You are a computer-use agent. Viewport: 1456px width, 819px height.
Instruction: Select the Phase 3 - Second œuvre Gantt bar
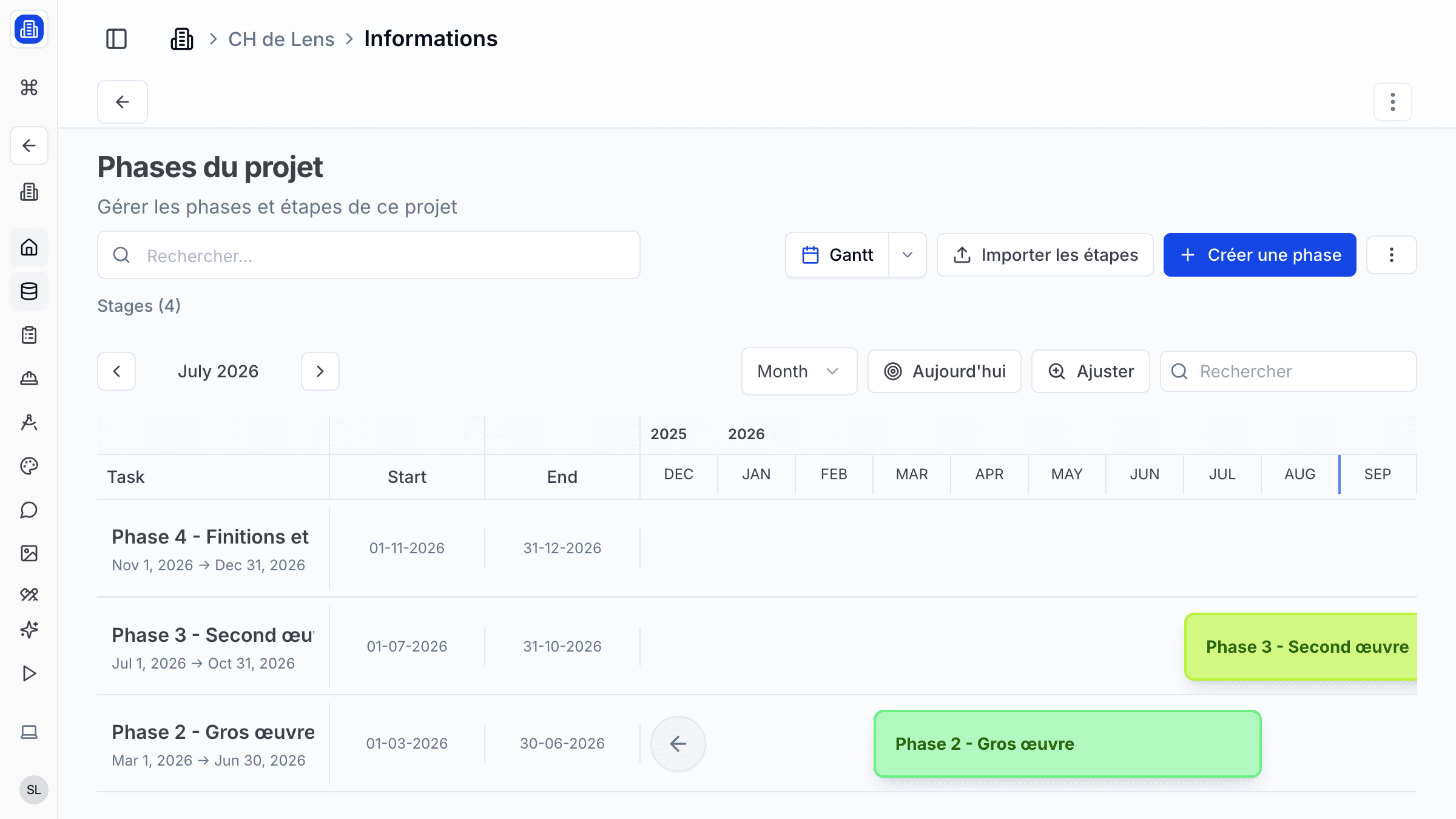[x=1301, y=647]
